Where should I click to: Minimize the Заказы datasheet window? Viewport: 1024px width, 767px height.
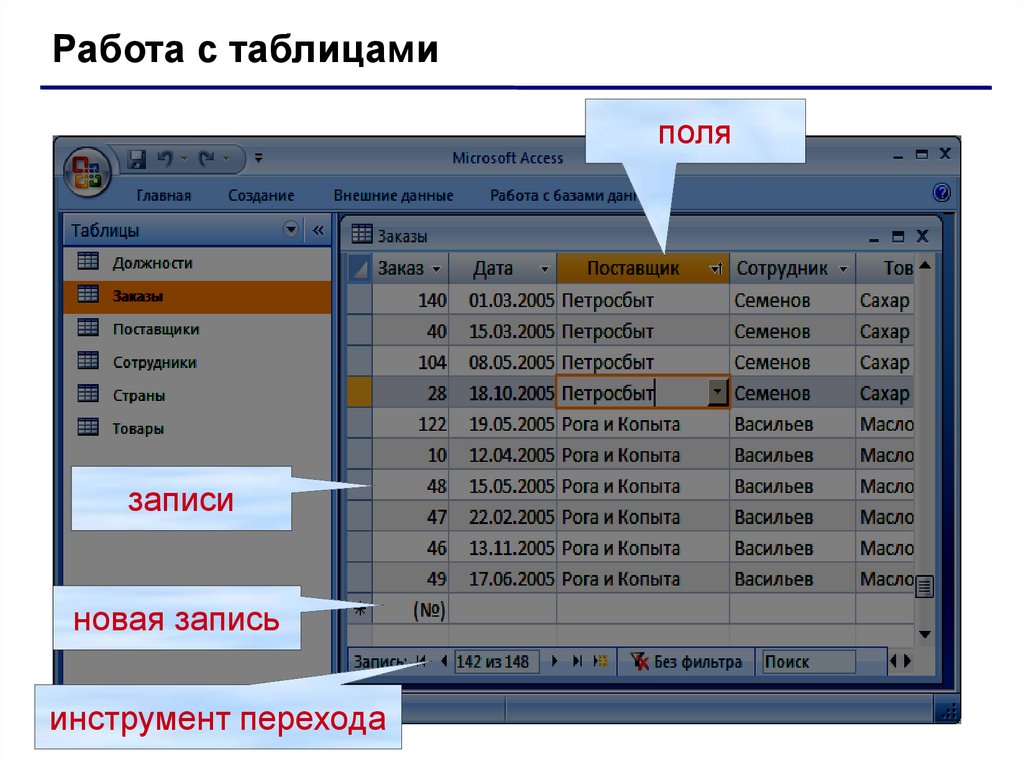(x=874, y=239)
